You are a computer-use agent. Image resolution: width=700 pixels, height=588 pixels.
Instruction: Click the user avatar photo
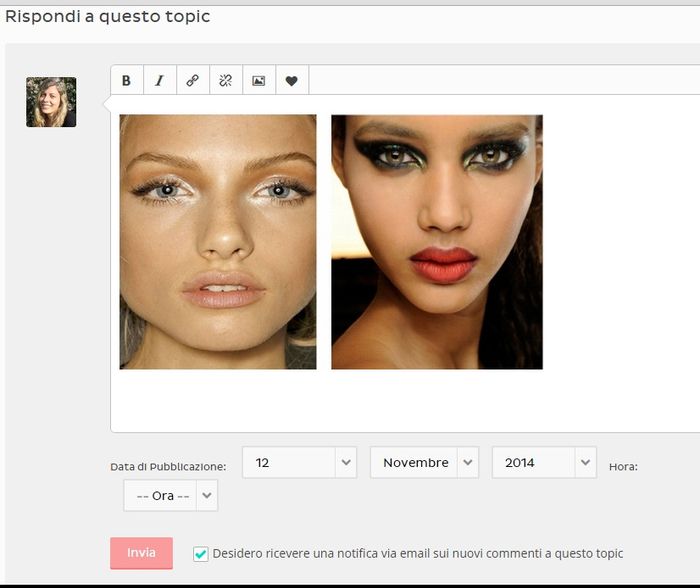tap(51, 102)
